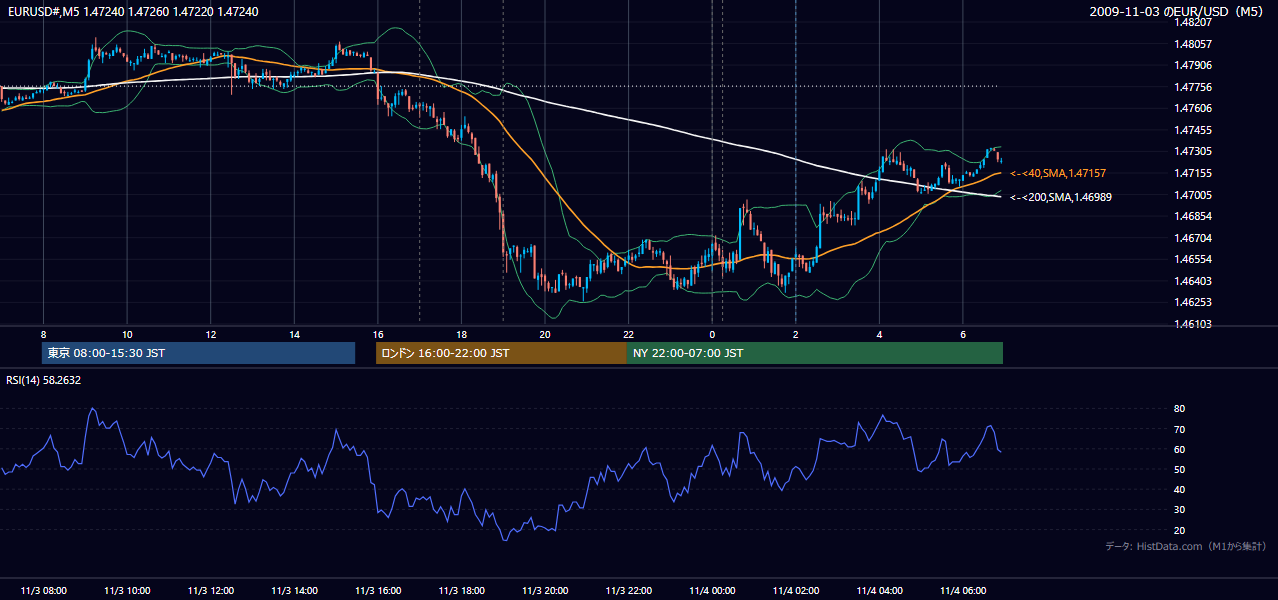Click the hour 0 tick on chart hour axis
This screenshot has height=600, width=1278.
[712, 334]
